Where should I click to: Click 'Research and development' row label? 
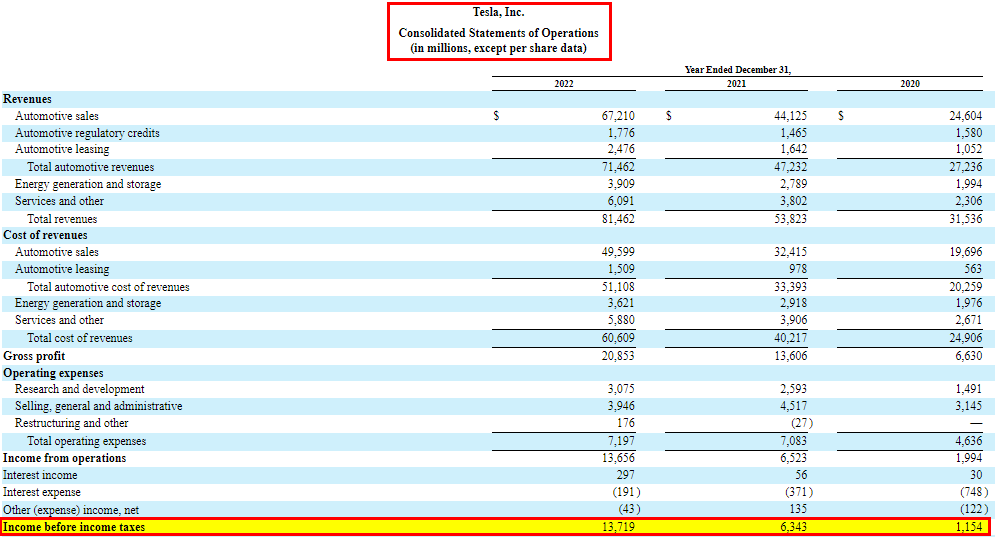coord(79,389)
